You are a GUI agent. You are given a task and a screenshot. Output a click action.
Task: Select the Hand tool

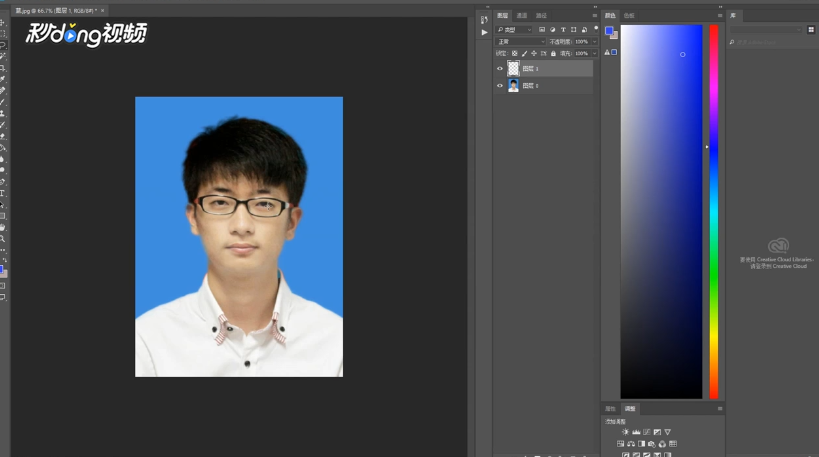[x=2, y=227]
